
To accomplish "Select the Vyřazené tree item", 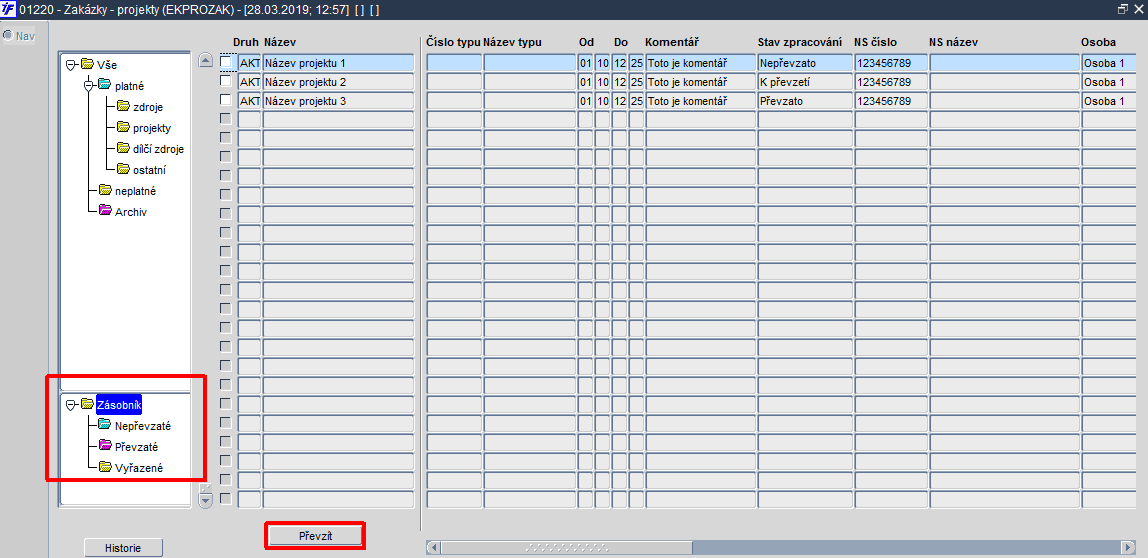I will [138, 467].
